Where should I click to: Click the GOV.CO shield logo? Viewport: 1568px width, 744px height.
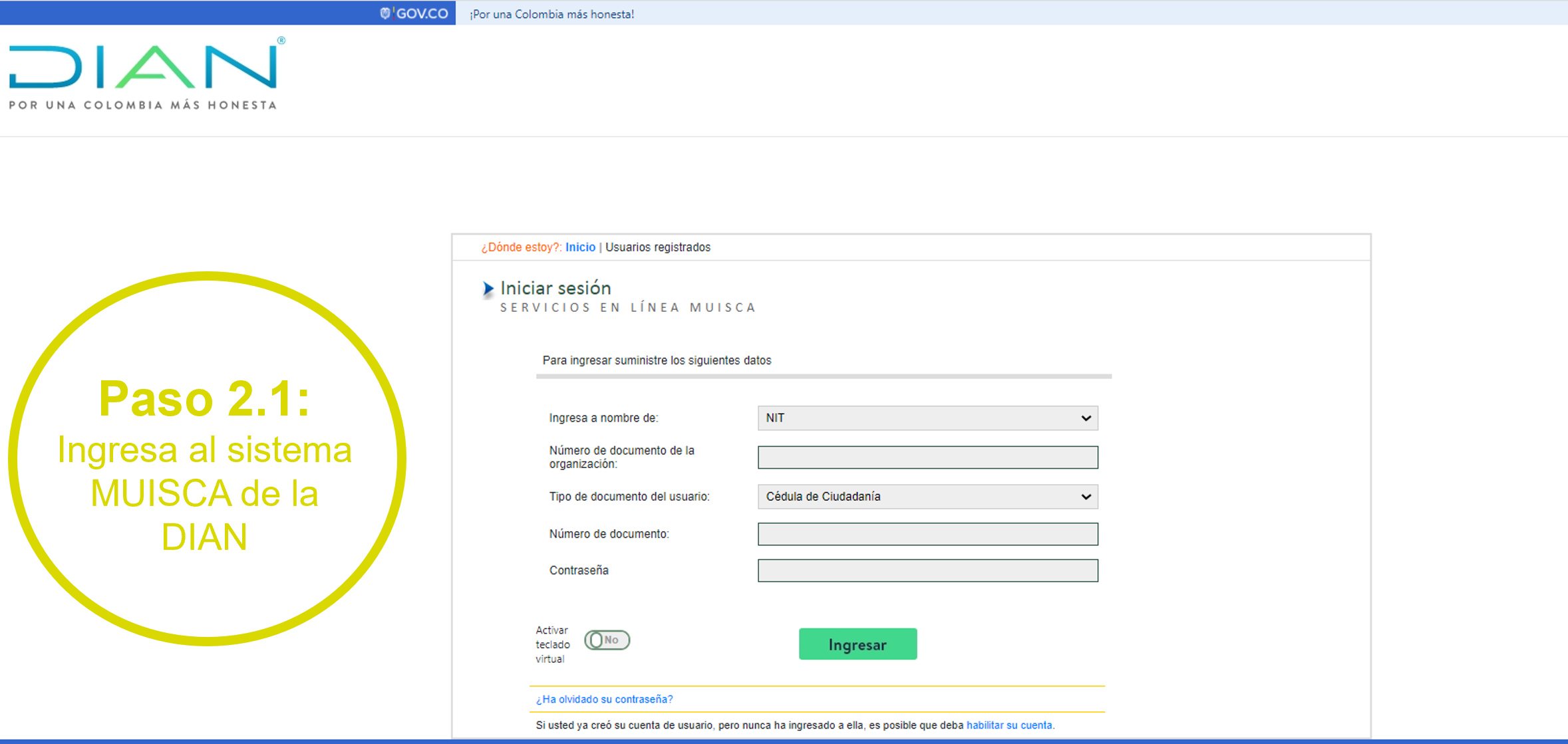[385, 13]
